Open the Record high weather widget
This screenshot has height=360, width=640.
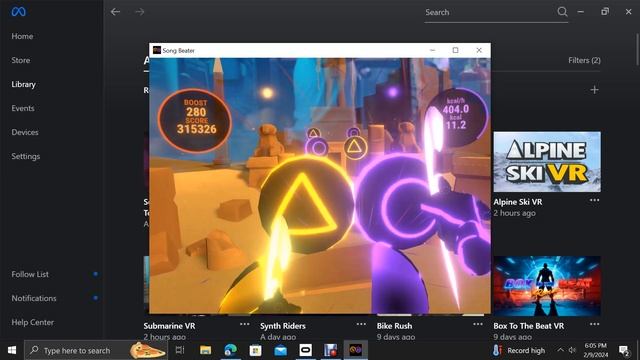point(519,350)
